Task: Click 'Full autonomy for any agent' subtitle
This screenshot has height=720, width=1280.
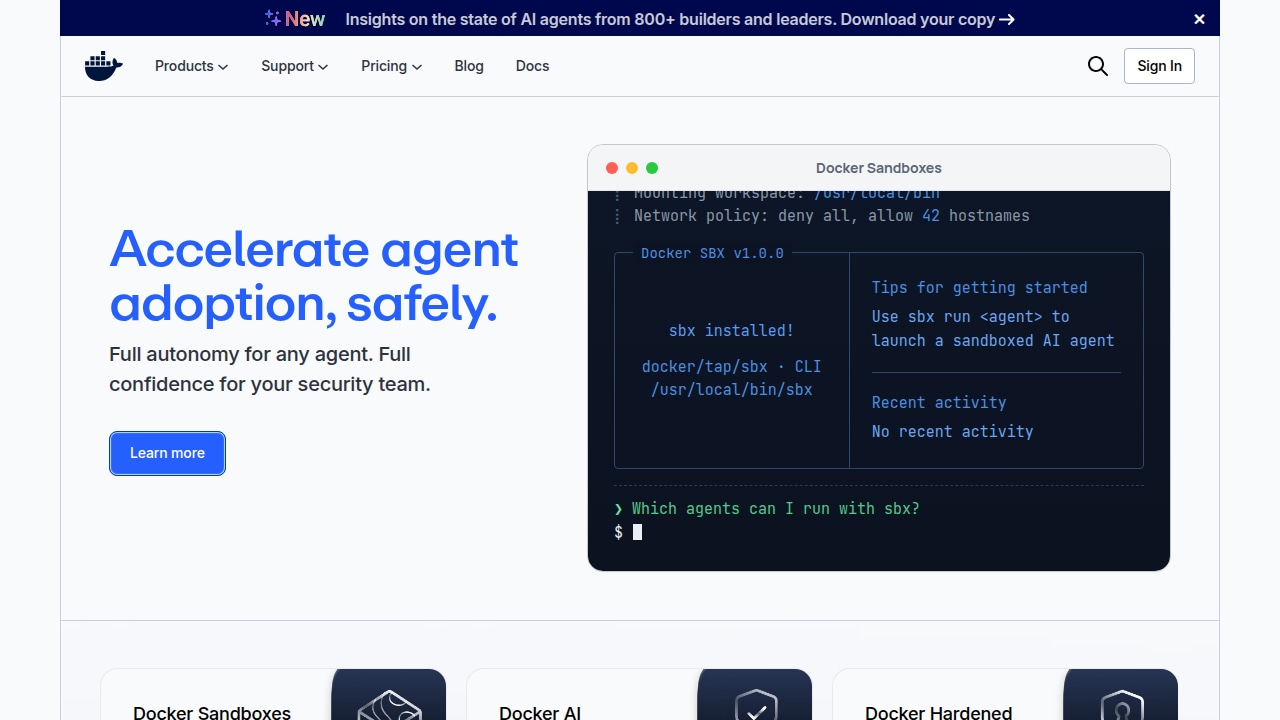Action: [x=270, y=369]
